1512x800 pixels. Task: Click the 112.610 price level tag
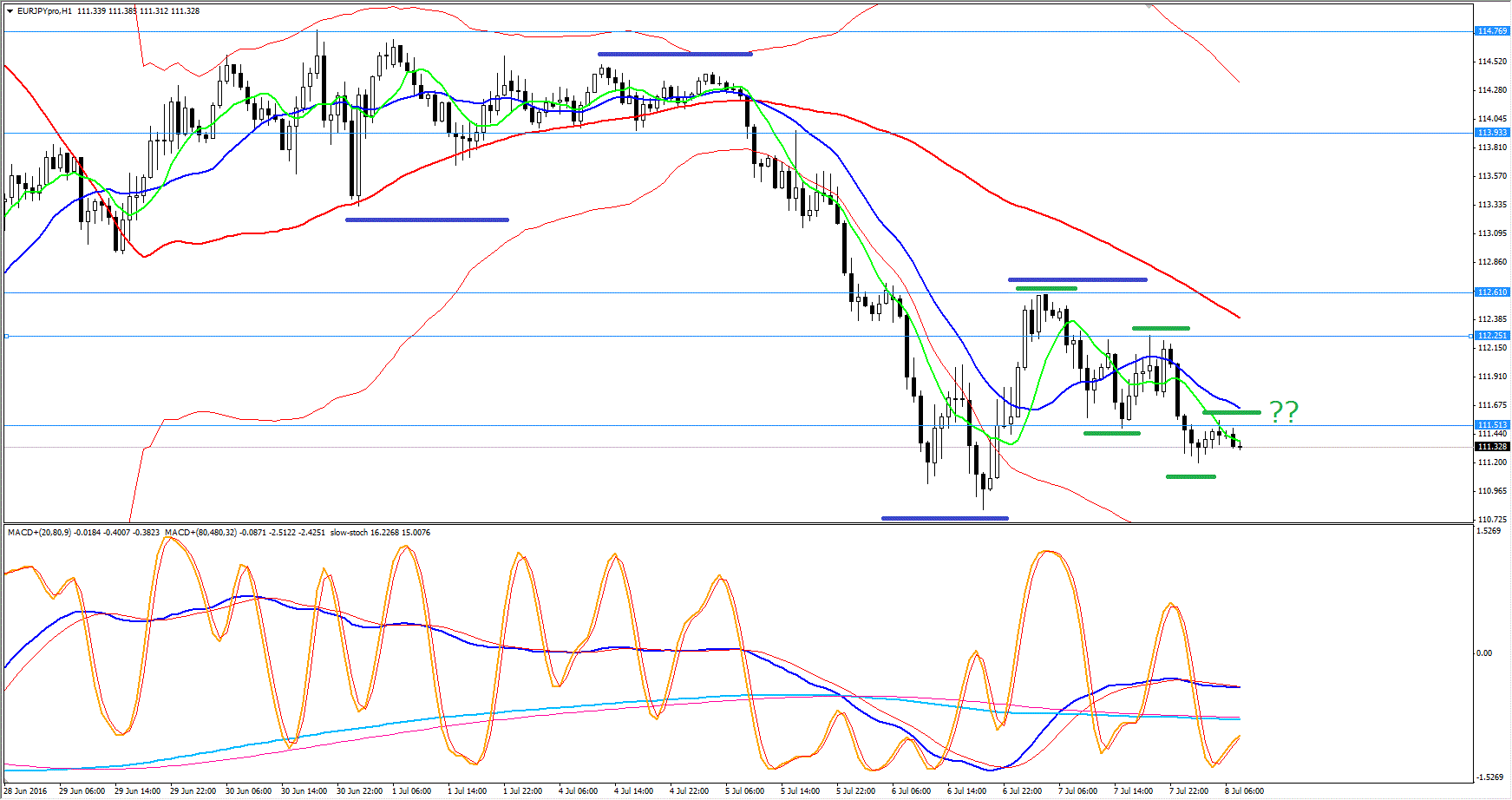tap(1492, 292)
